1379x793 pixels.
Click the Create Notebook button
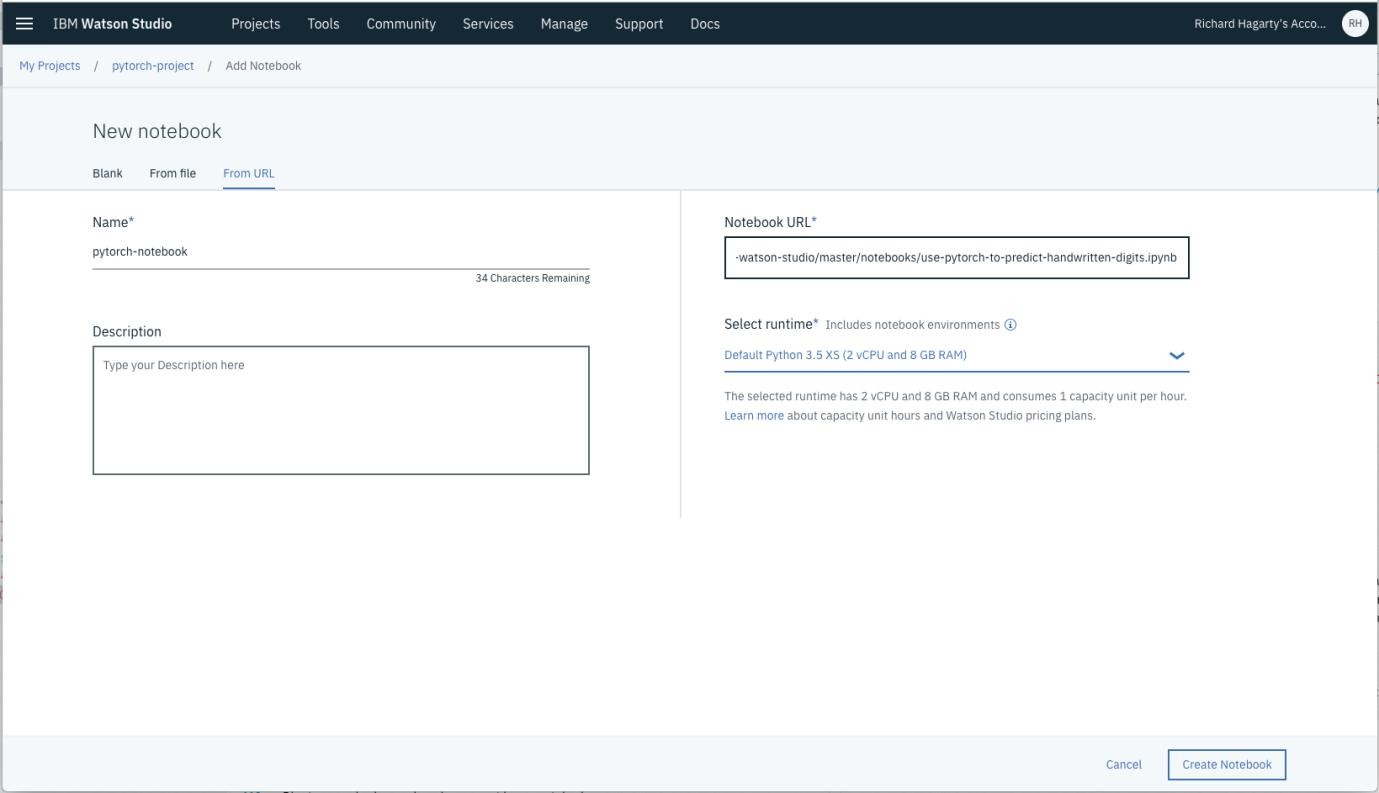point(1227,764)
